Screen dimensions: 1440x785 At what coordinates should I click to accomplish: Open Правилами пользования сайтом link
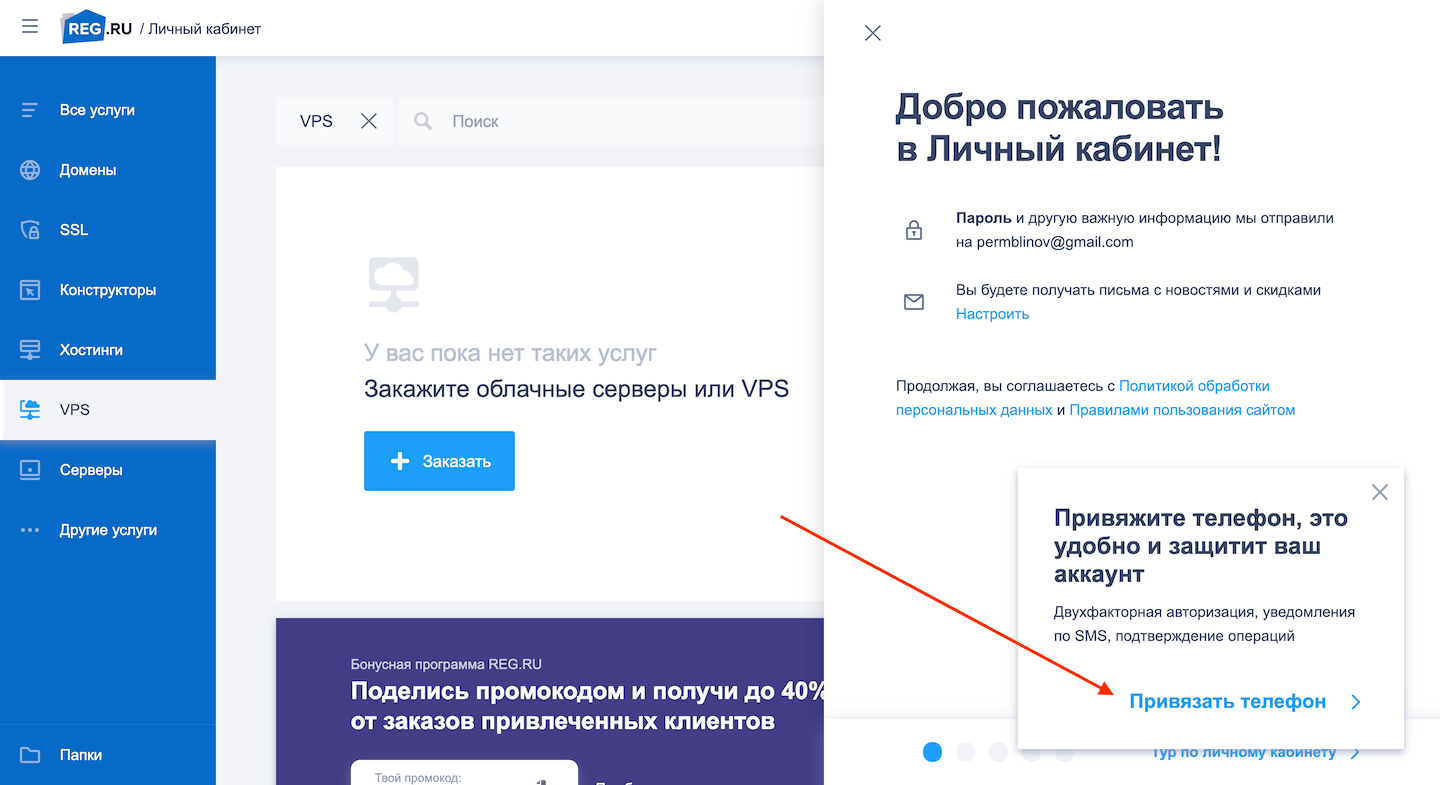[x=1182, y=410]
